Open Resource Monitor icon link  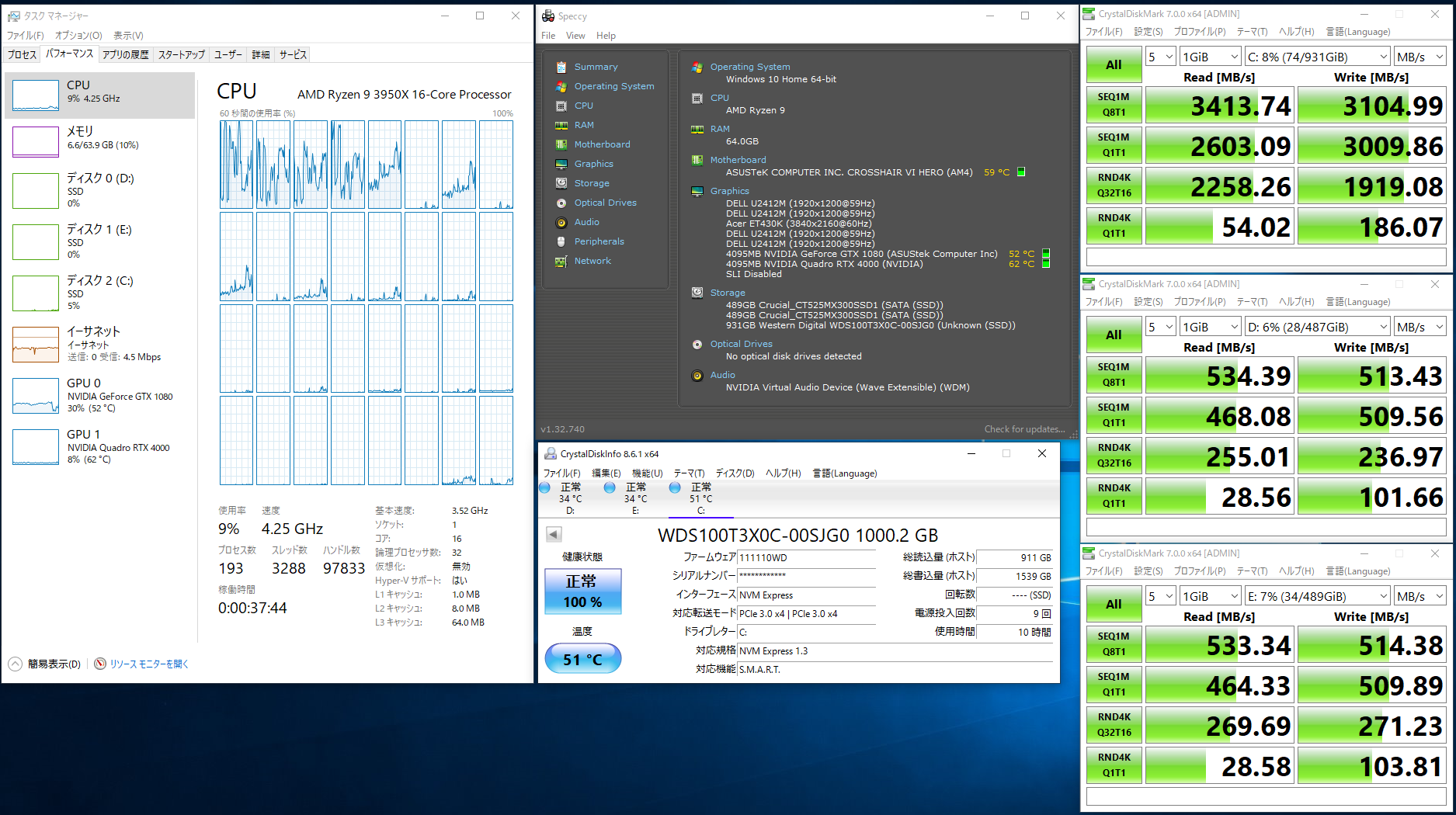click(x=100, y=664)
